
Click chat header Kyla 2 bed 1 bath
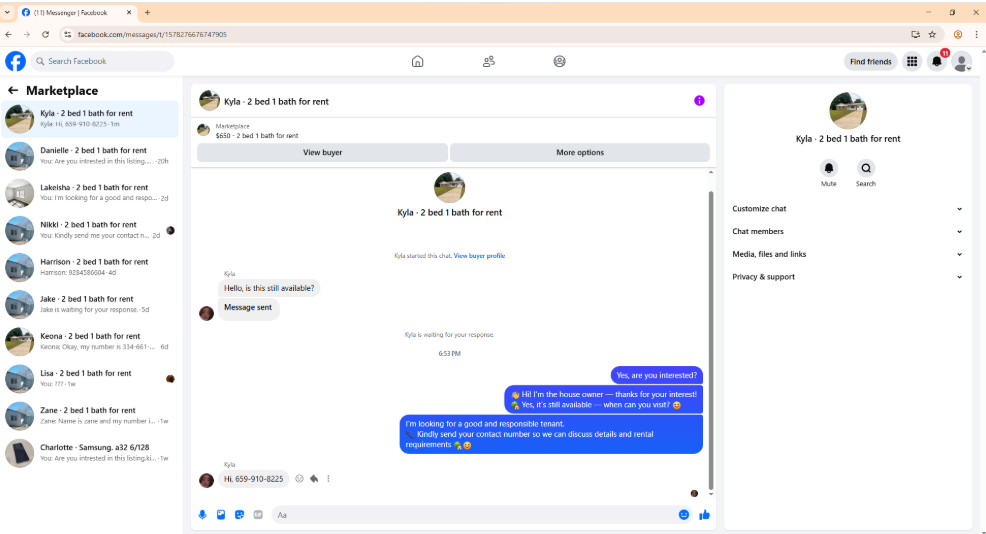pos(276,101)
